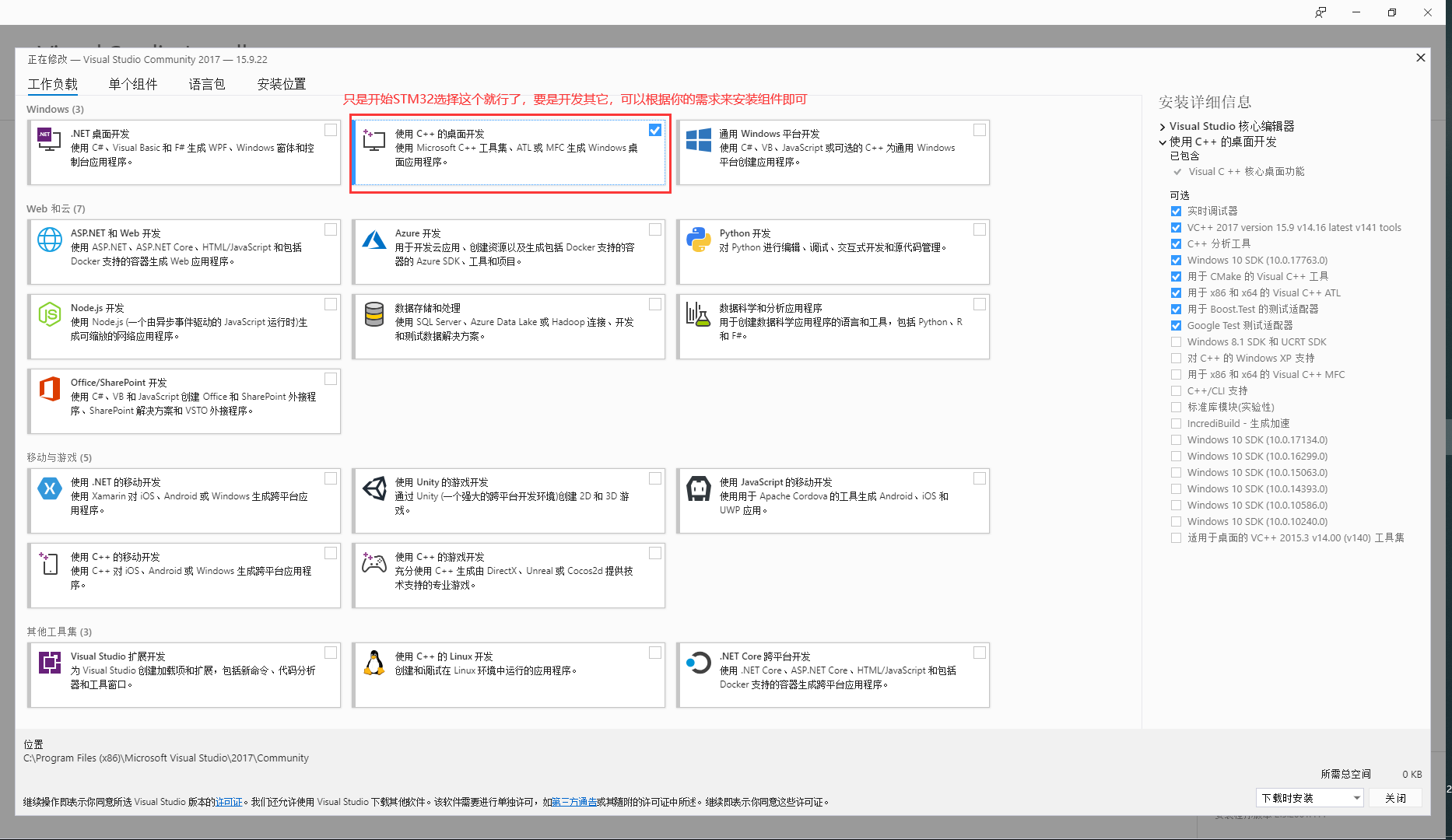Switch to the 单个组件 tab
This screenshot has height=840, width=1452.
pyautogui.click(x=133, y=84)
